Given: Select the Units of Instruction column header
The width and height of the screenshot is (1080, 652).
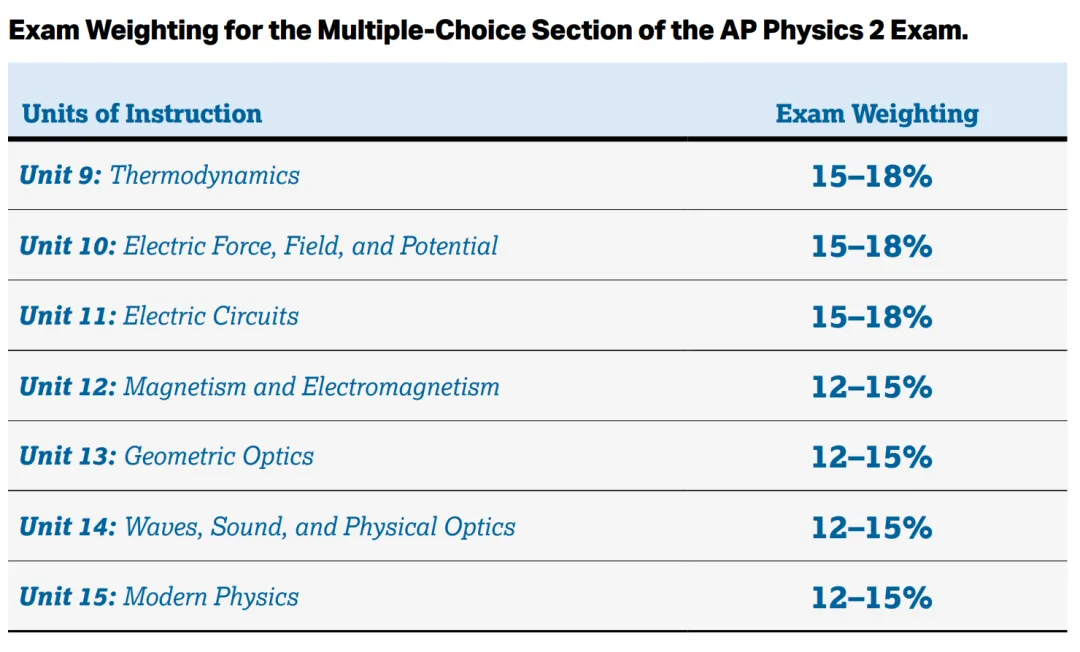Looking at the screenshot, I should click(142, 114).
